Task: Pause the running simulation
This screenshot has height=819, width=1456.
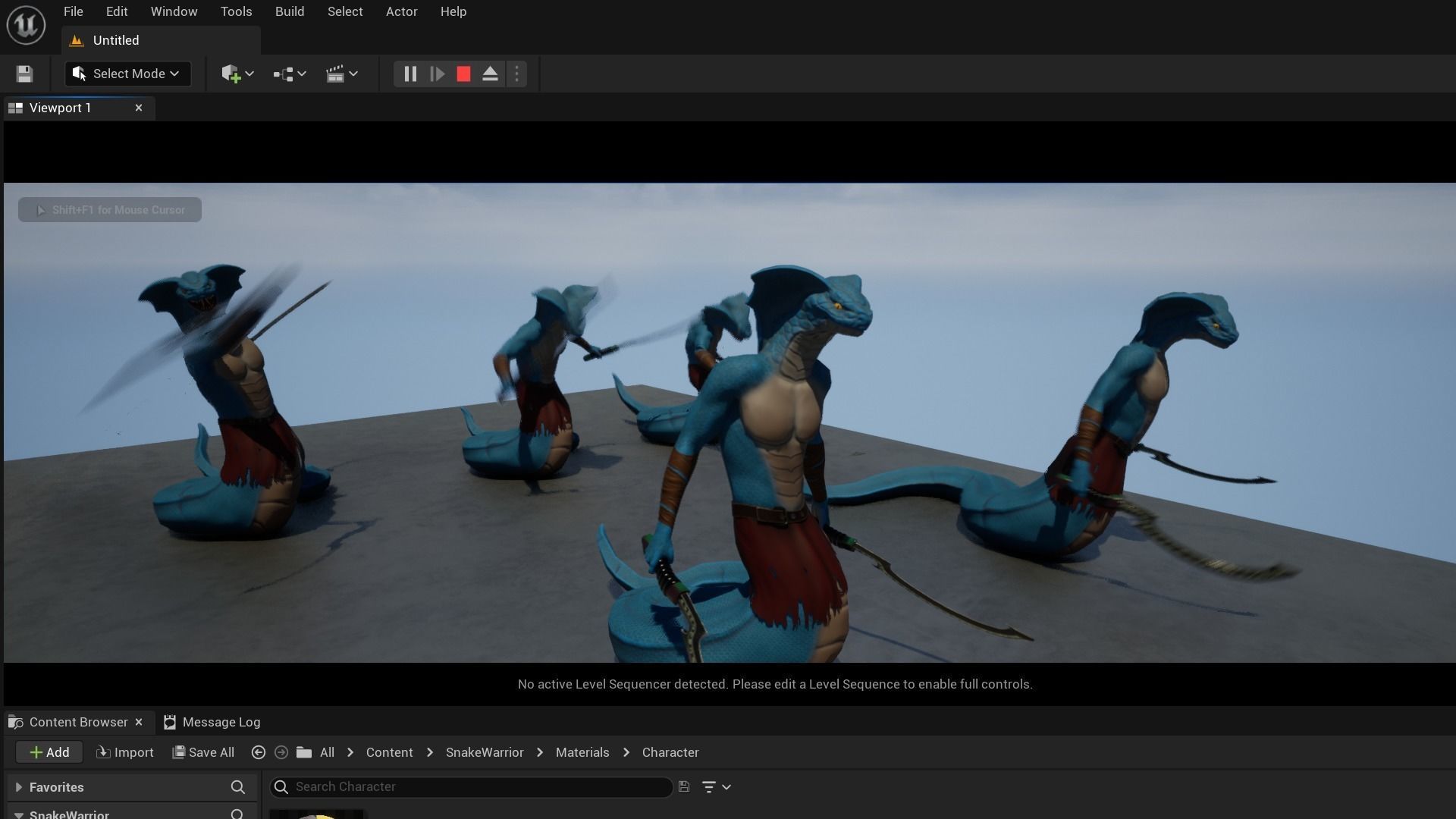Action: 410,74
